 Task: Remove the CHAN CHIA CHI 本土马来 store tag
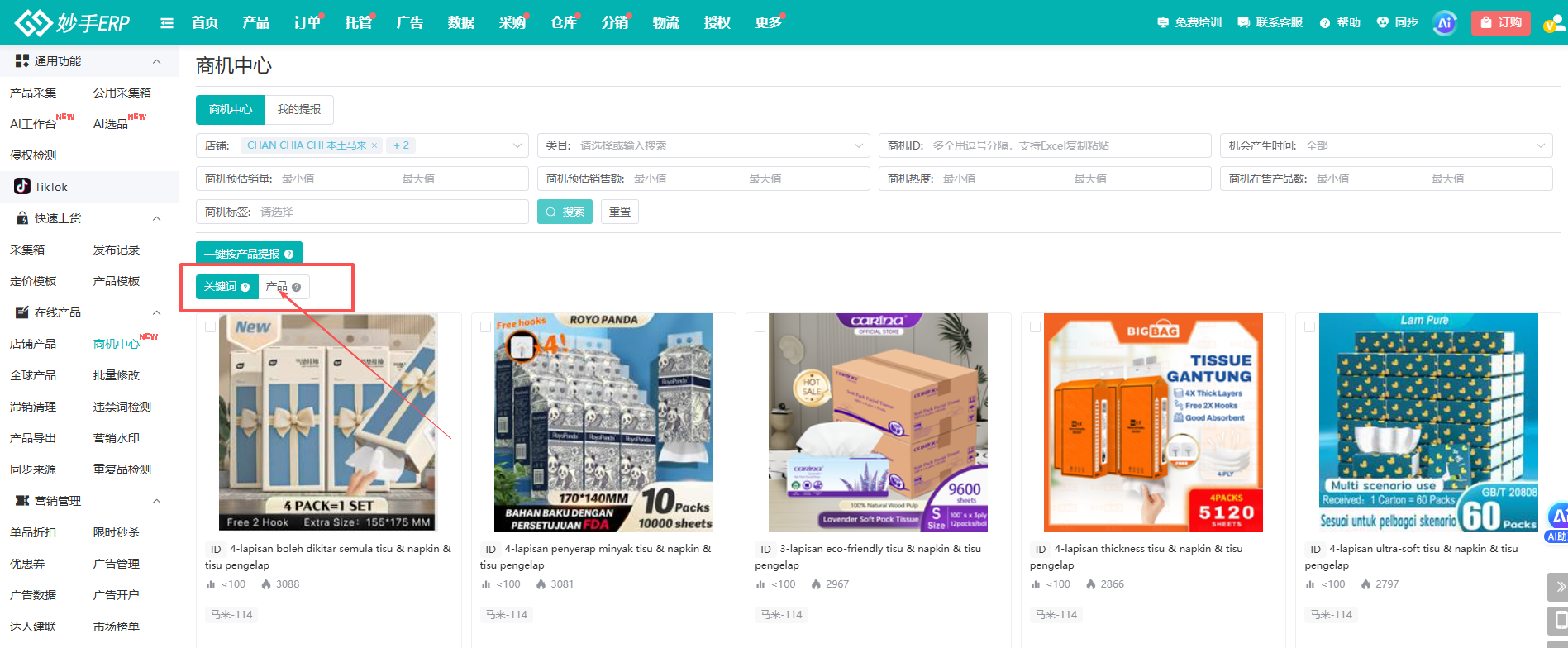click(x=374, y=145)
